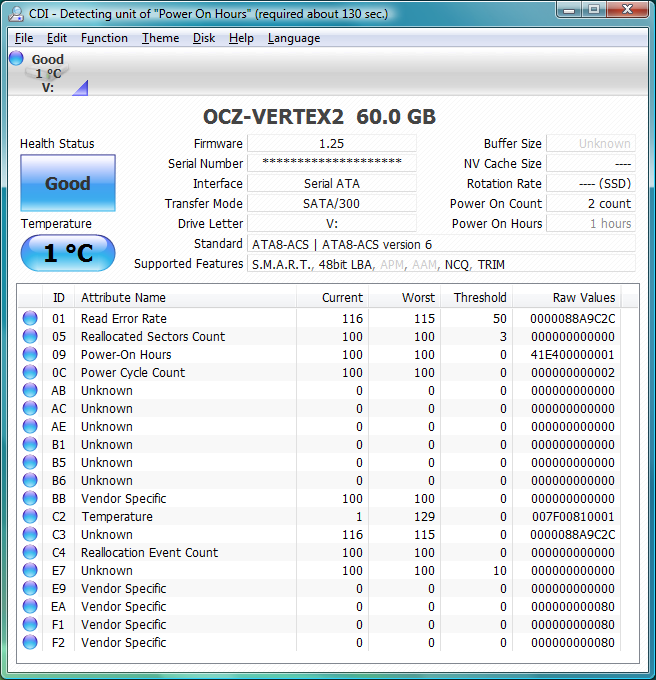The width and height of the screenshot is (656, 680).
Task: Click the status dot for Temperature row C2
Action: coord(30,516)
